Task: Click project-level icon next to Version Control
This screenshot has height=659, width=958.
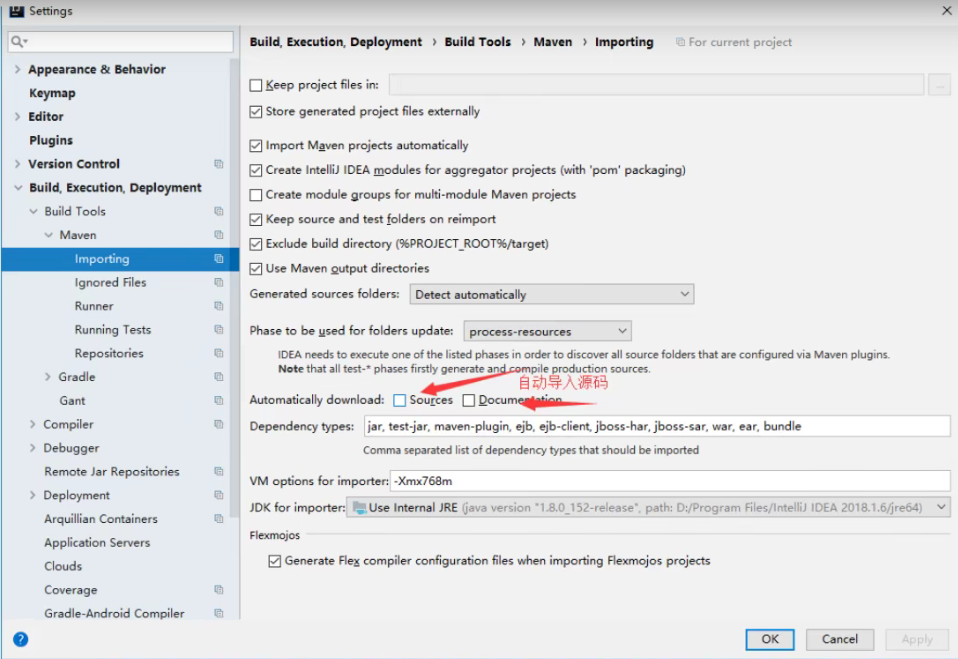Action: [218, 164]
